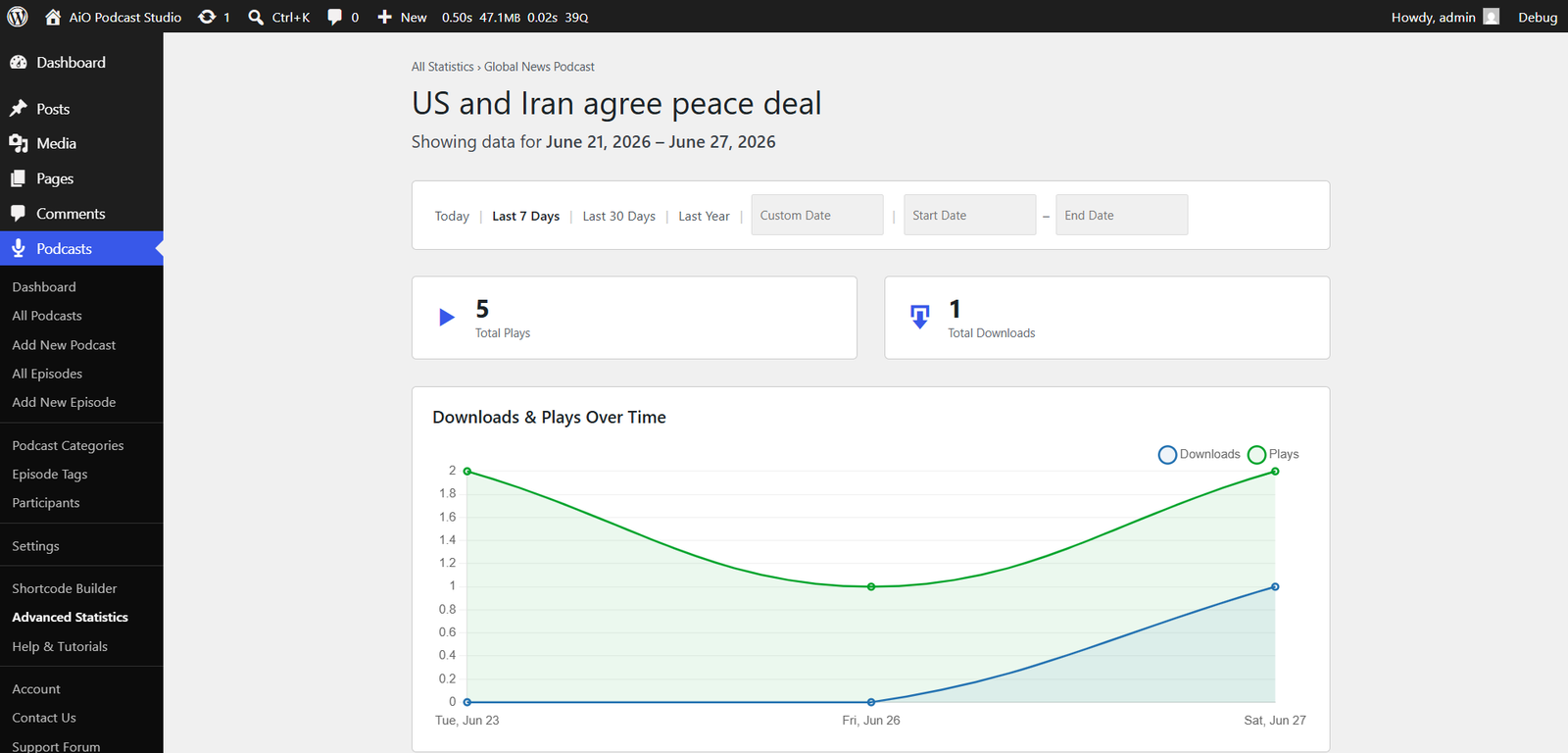
Task: Open the Start Date picker field
Action: click(969, 215)
